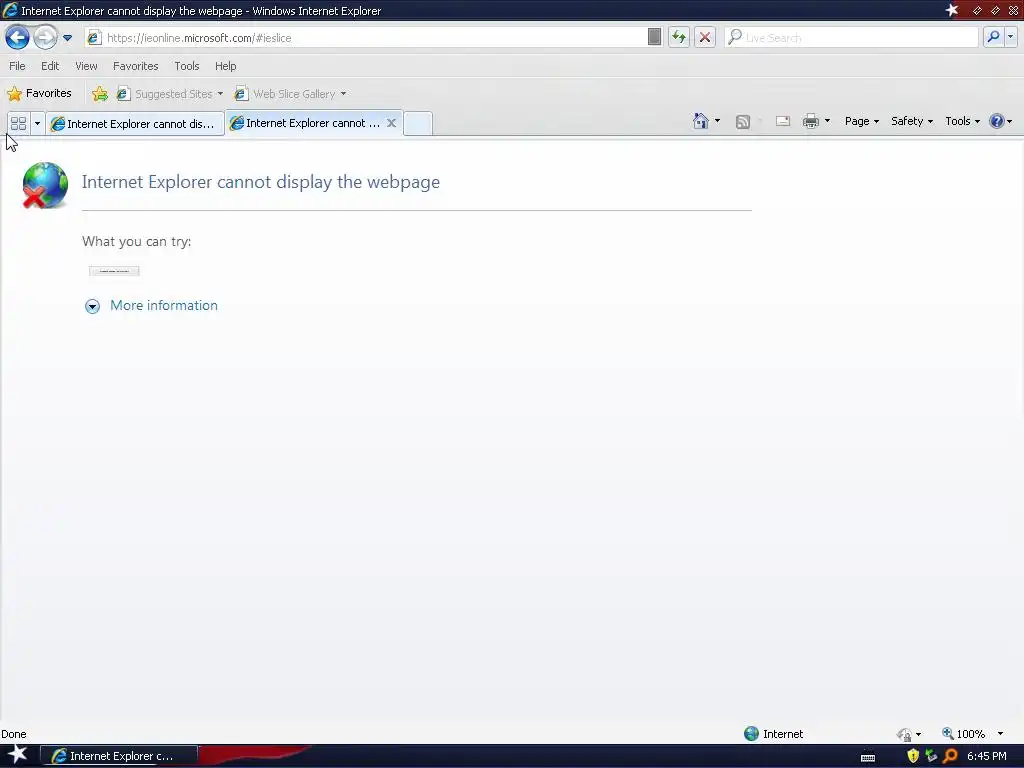Open the Help menu

(225, 66)
